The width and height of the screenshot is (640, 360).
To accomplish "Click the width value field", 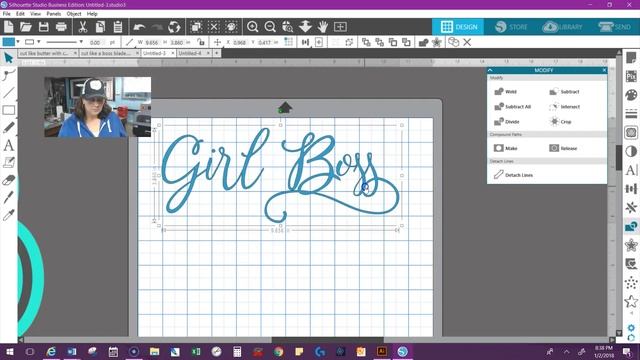I will [152, 42].
